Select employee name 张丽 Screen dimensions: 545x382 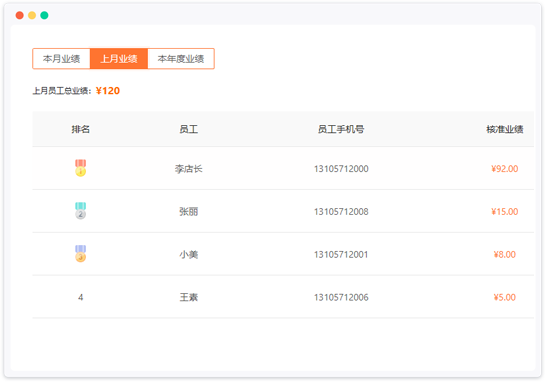(x=188, y=212)
